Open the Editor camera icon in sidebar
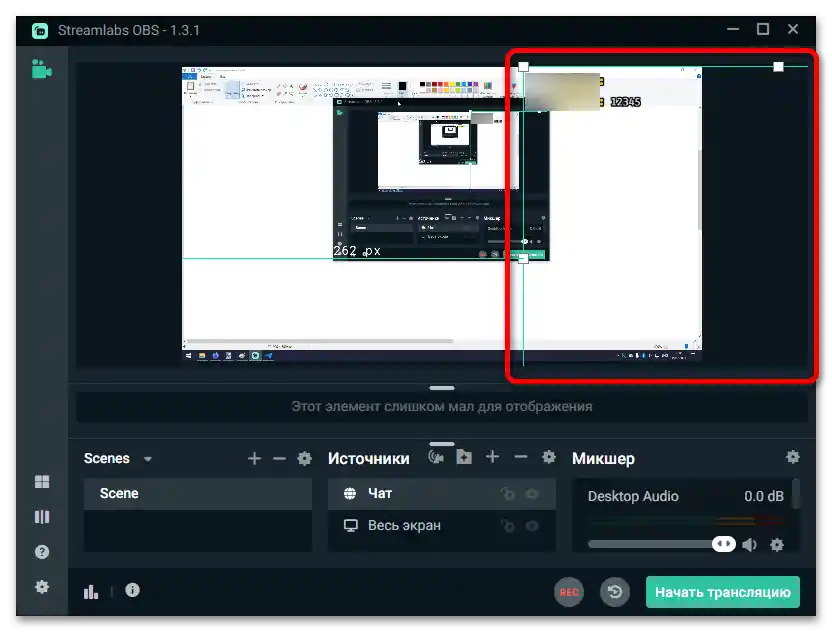The width and height of the screenshot is (832, 632). [x=41, y=69]
